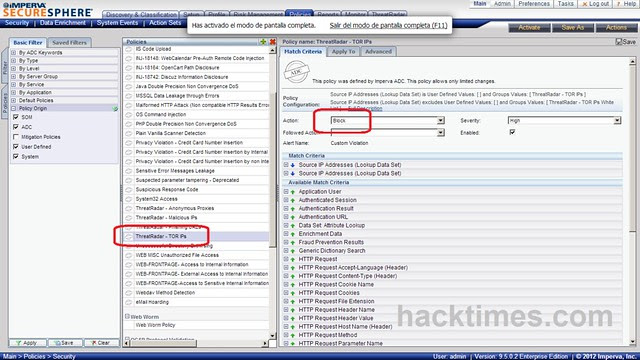Open the Saved Filters tab
The width and height of the screenshot is (640, 360).
tap(69, 42)
